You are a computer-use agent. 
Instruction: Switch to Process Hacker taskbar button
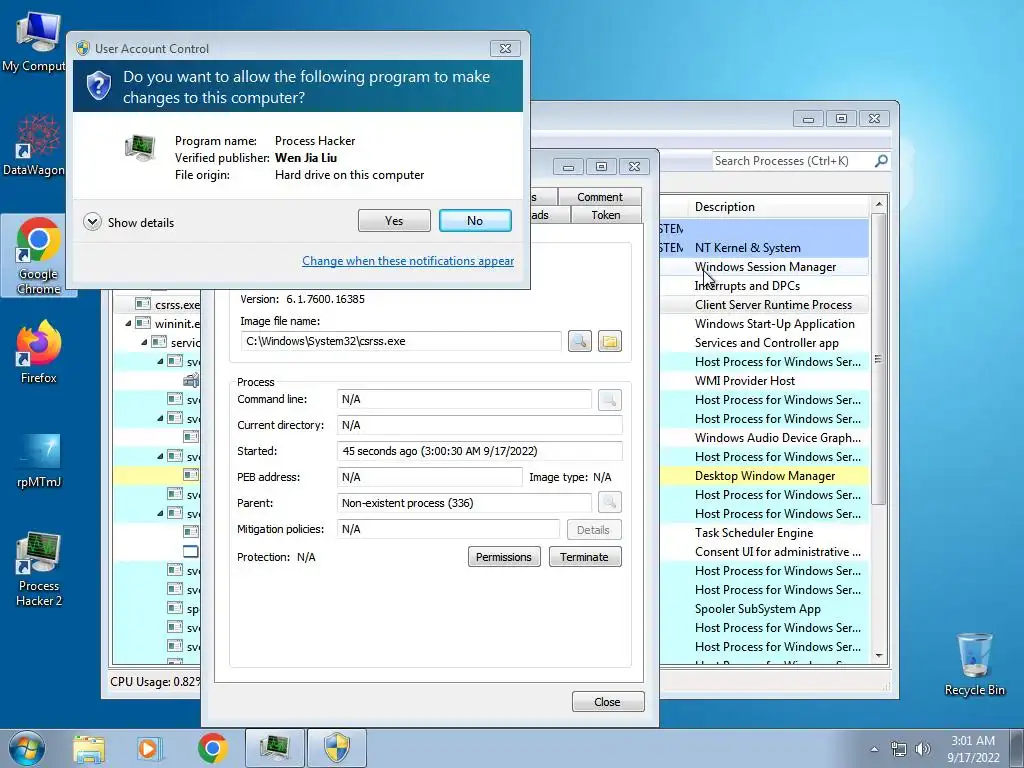[x=274, y=748]
